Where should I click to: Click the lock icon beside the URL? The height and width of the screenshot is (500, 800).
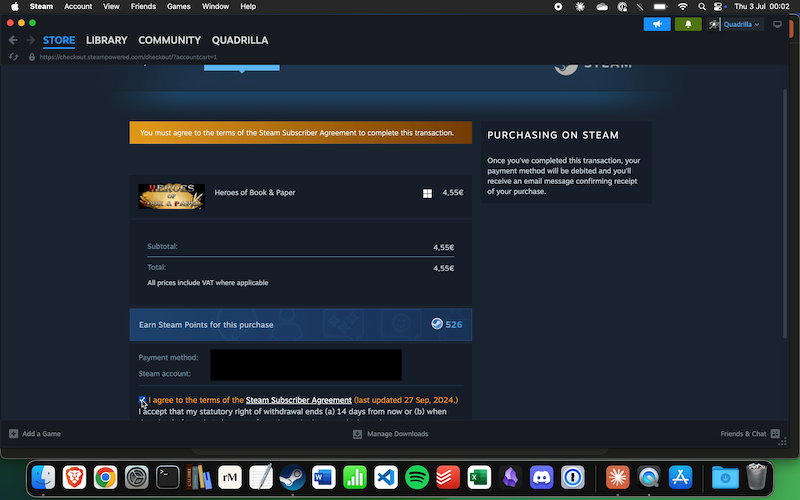[x=32, y=57]
